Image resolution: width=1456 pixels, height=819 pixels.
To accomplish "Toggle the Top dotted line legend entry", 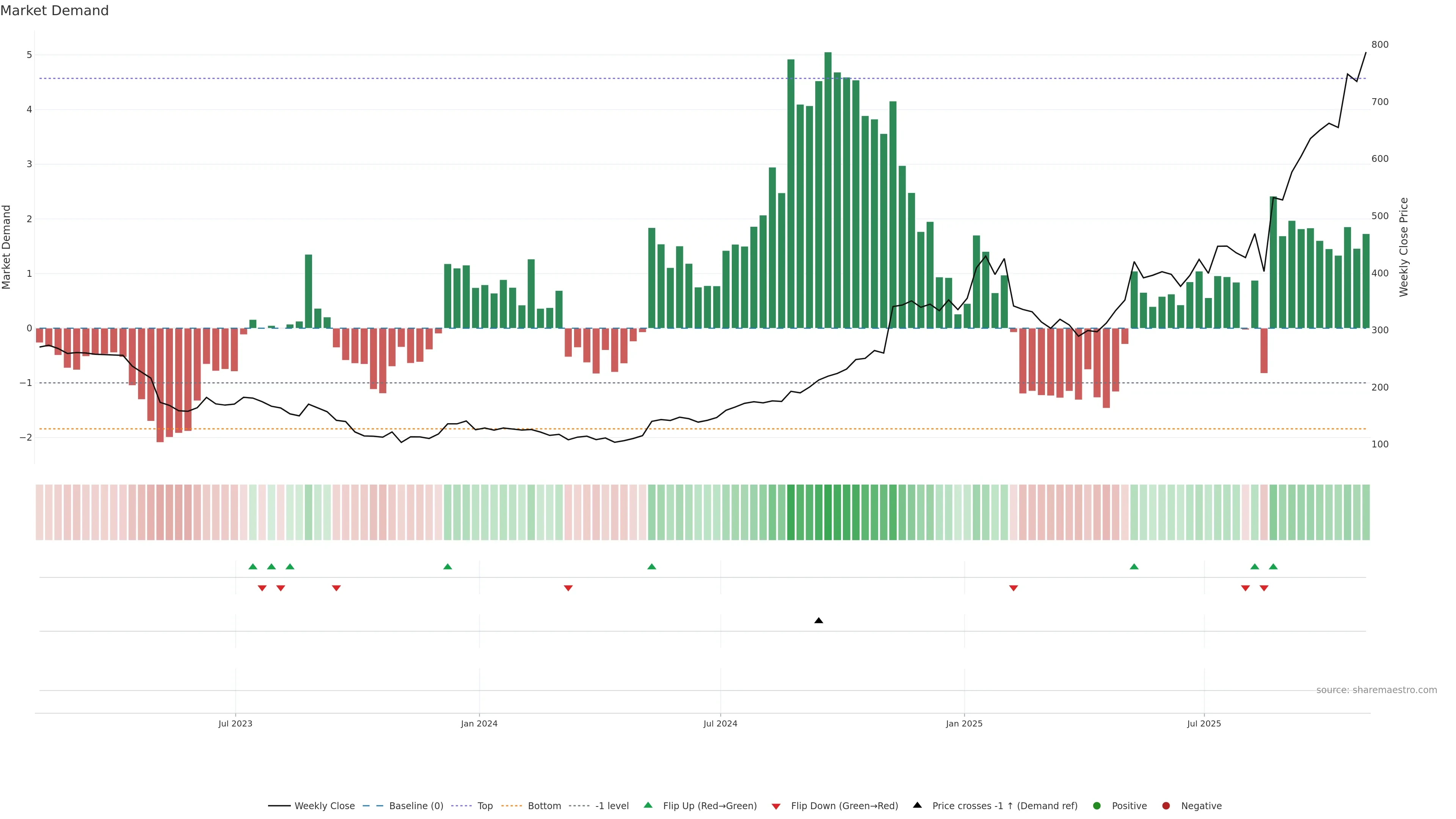I will 485,805.
